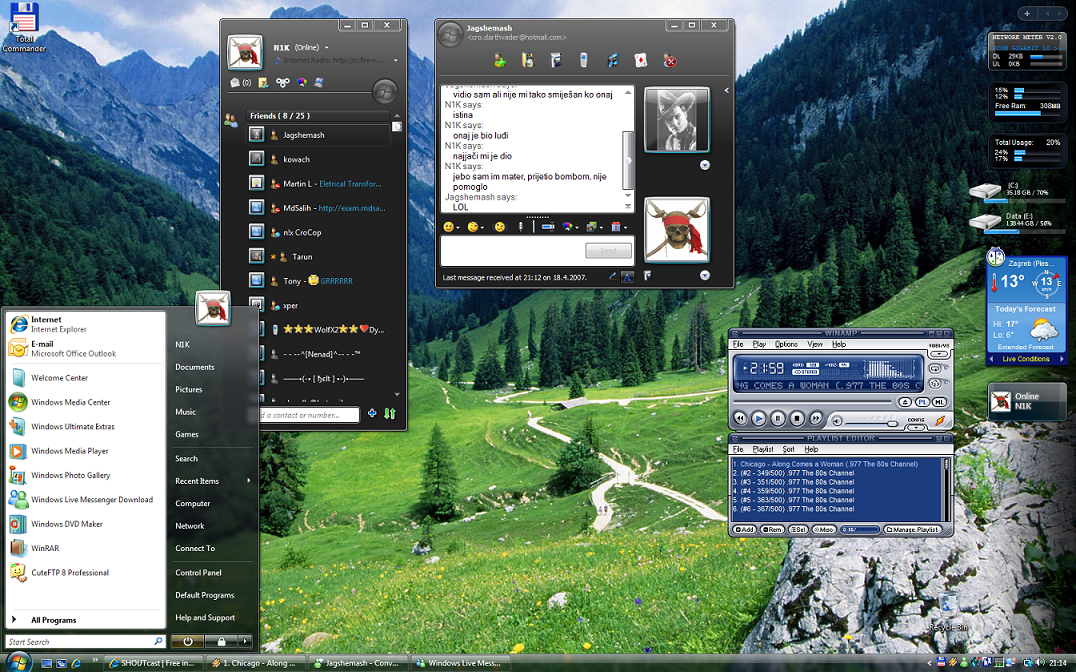Expand the Internet Radio personal message dropdown
The image size is (1076, 672).
point(395,60)
